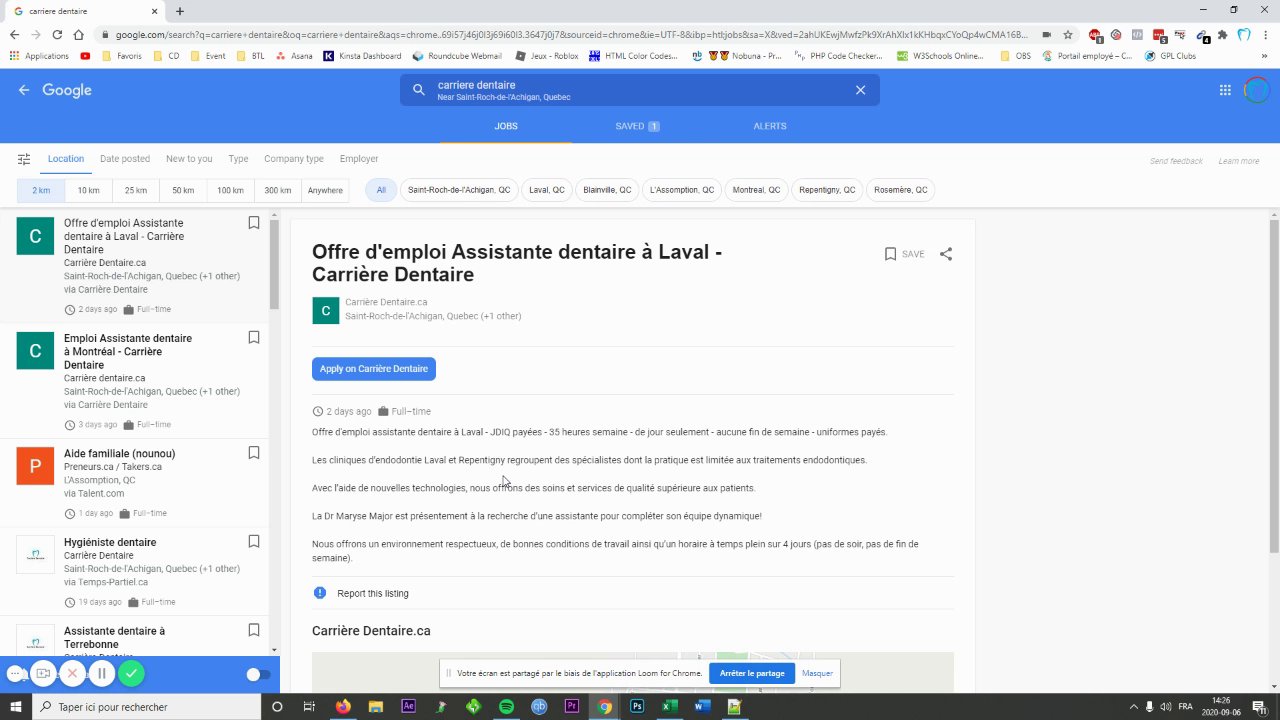Click Apply on Carrière Dentaire button
Viewport: 1280px width, 720px height.
[x=374, y=369]
